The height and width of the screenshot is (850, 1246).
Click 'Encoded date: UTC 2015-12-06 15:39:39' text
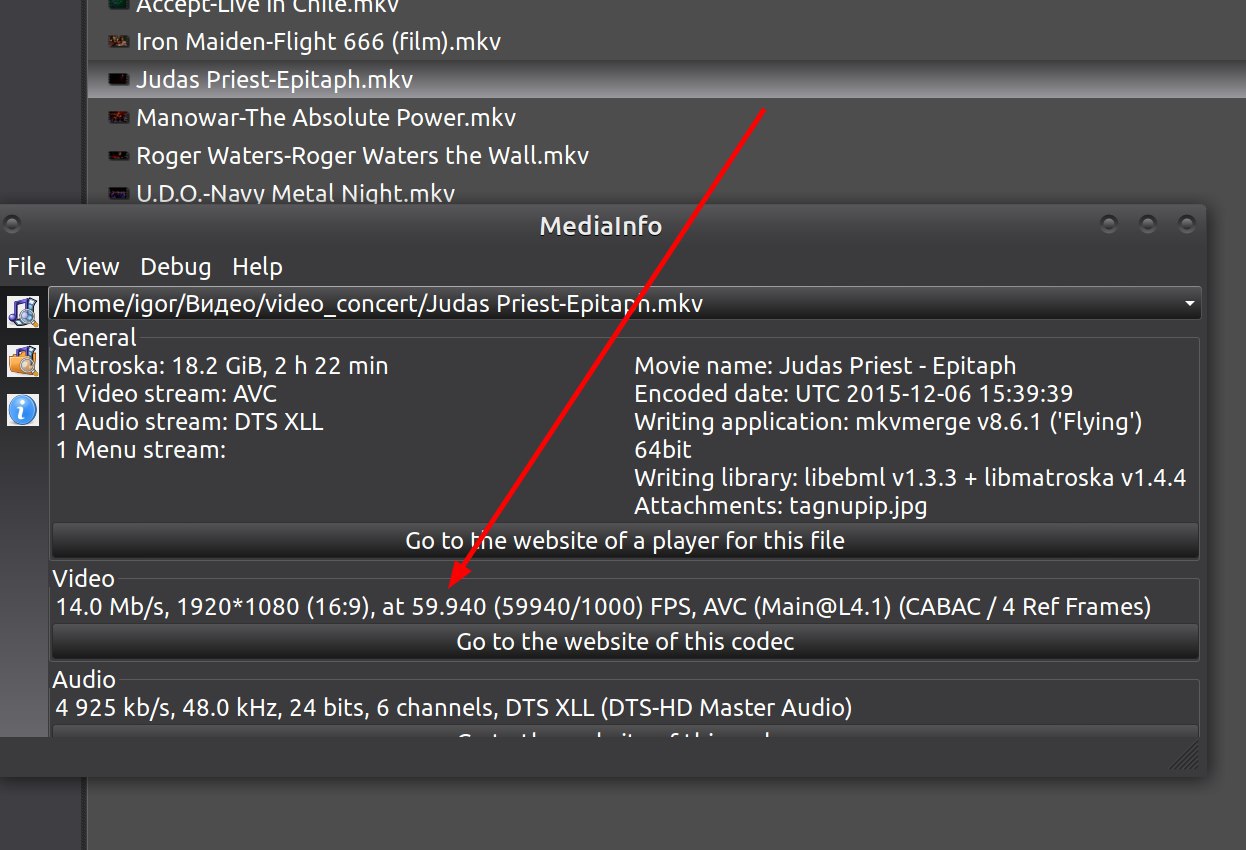[x=854, y=394]
